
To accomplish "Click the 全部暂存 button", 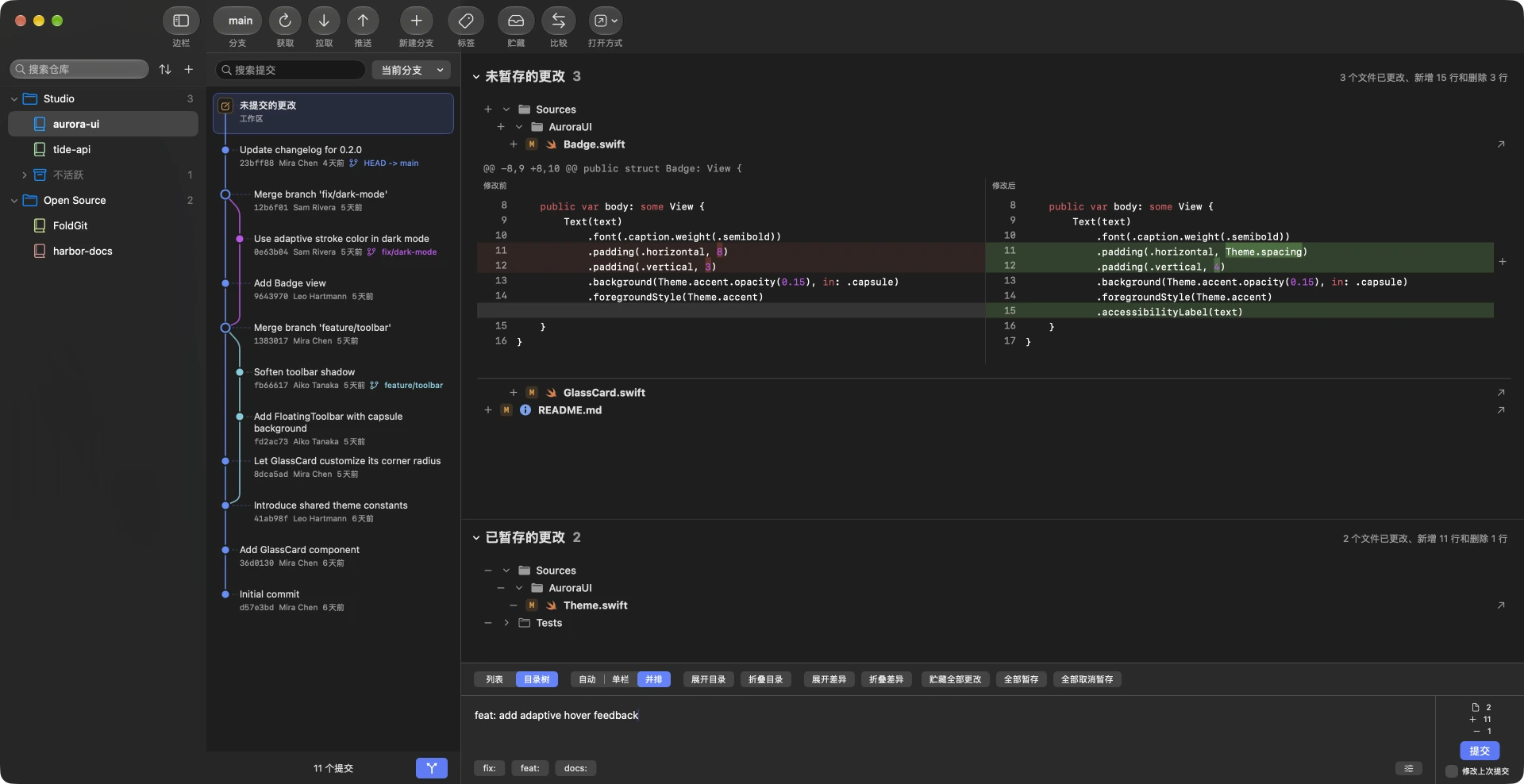I will point(1021,679).
